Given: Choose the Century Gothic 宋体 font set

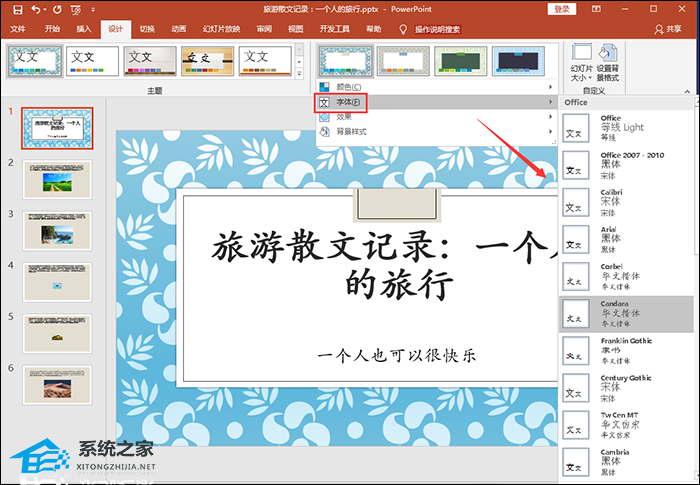Looking at the screenshot, I should pyautogui.click(x=626, y=388).
